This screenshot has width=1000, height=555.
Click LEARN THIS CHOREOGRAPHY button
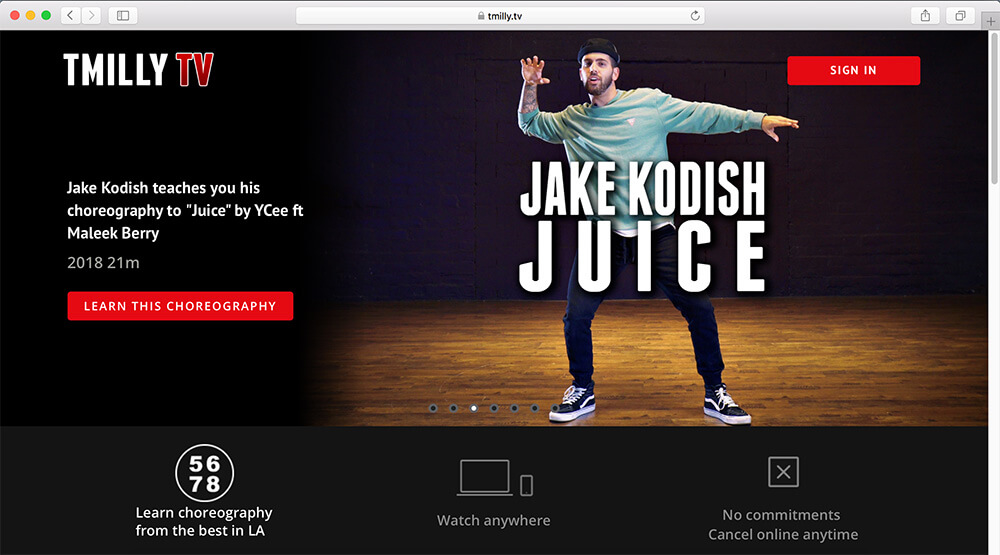point(180,306)
